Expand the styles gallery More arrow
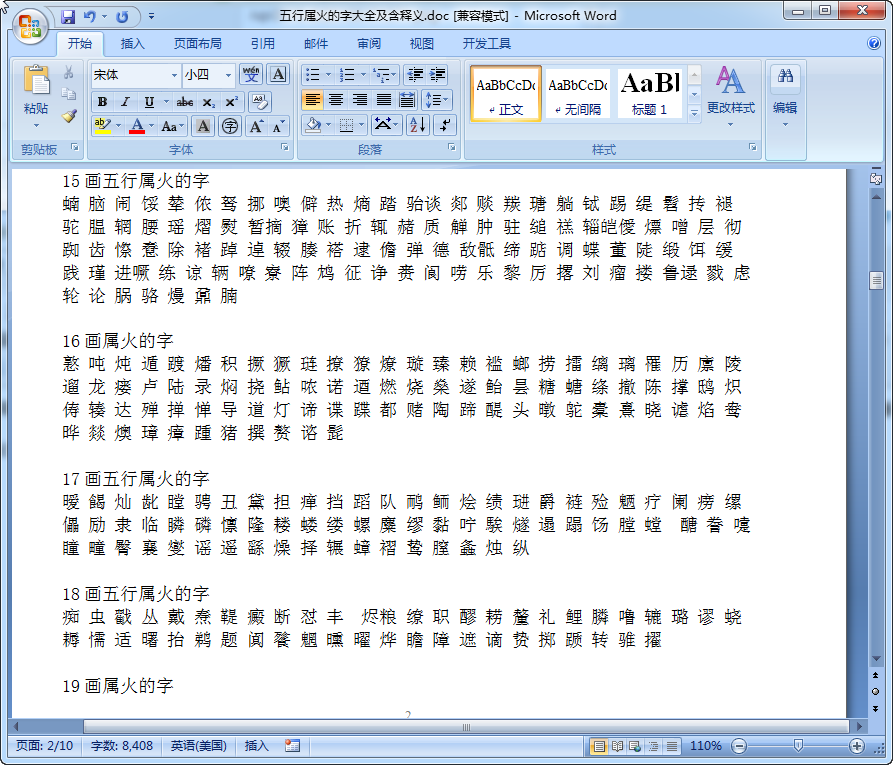This screenshot has height=765, width=893. click(695, 114)
